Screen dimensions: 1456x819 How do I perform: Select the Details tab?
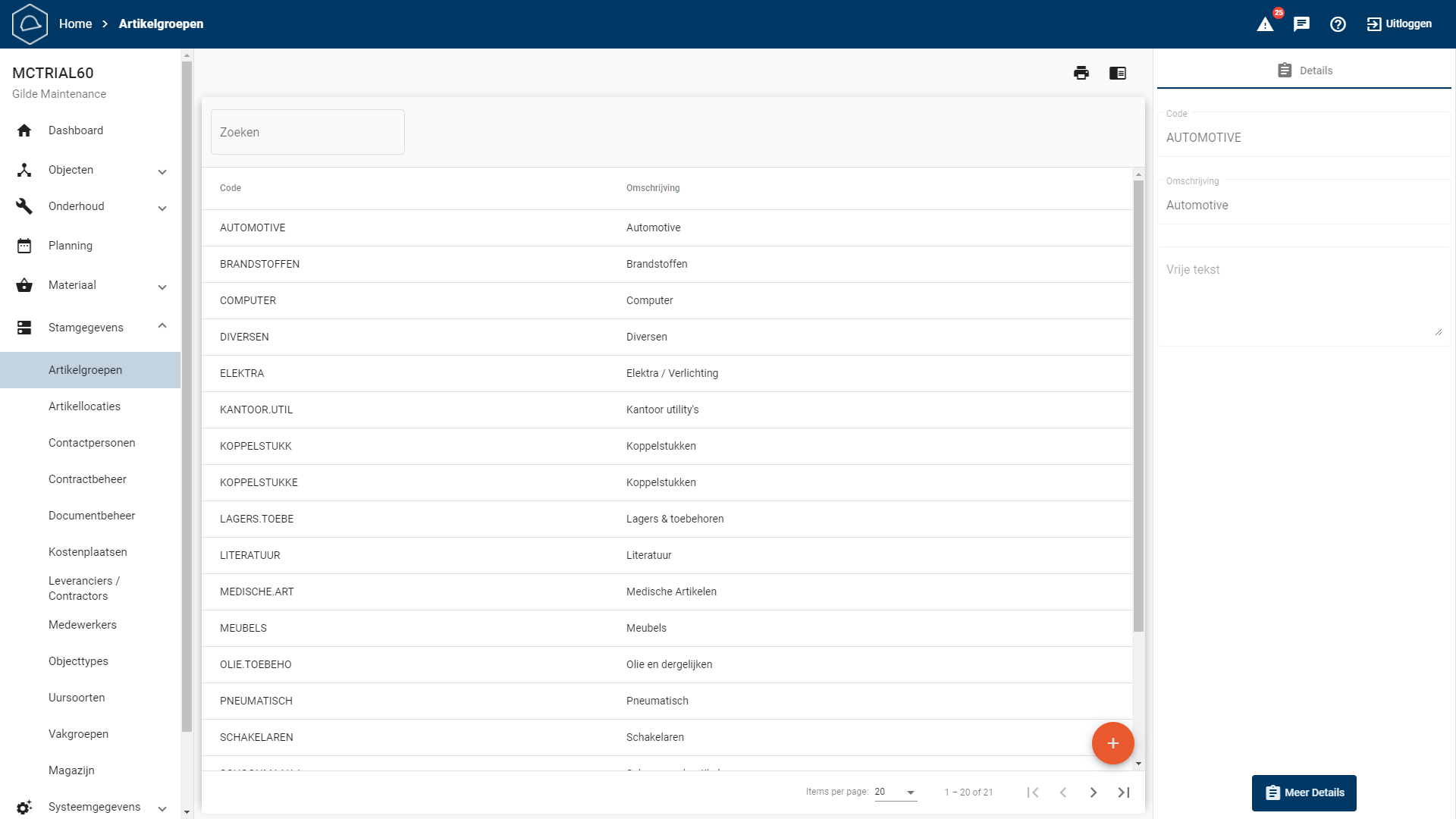coord(1304,71)
